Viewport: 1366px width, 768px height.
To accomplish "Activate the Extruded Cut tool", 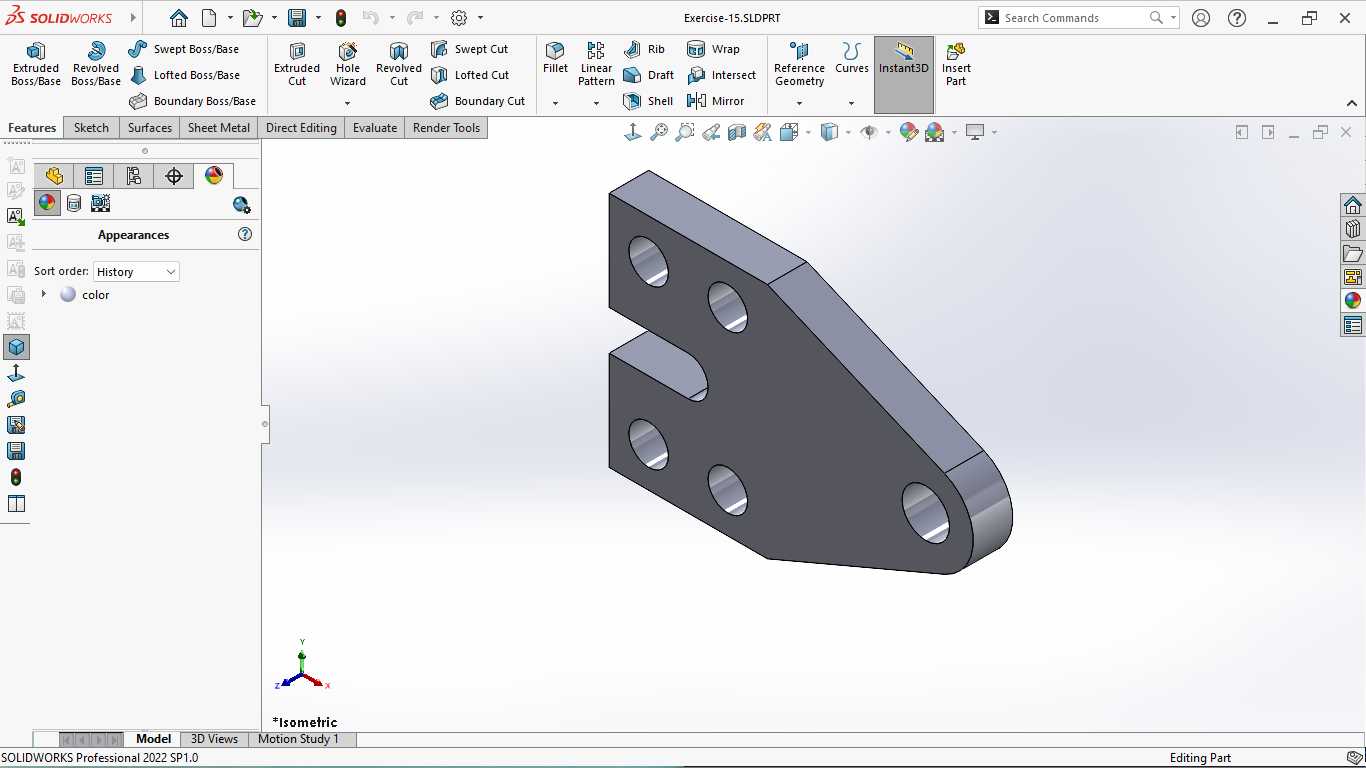I will [x=297, y=64].
